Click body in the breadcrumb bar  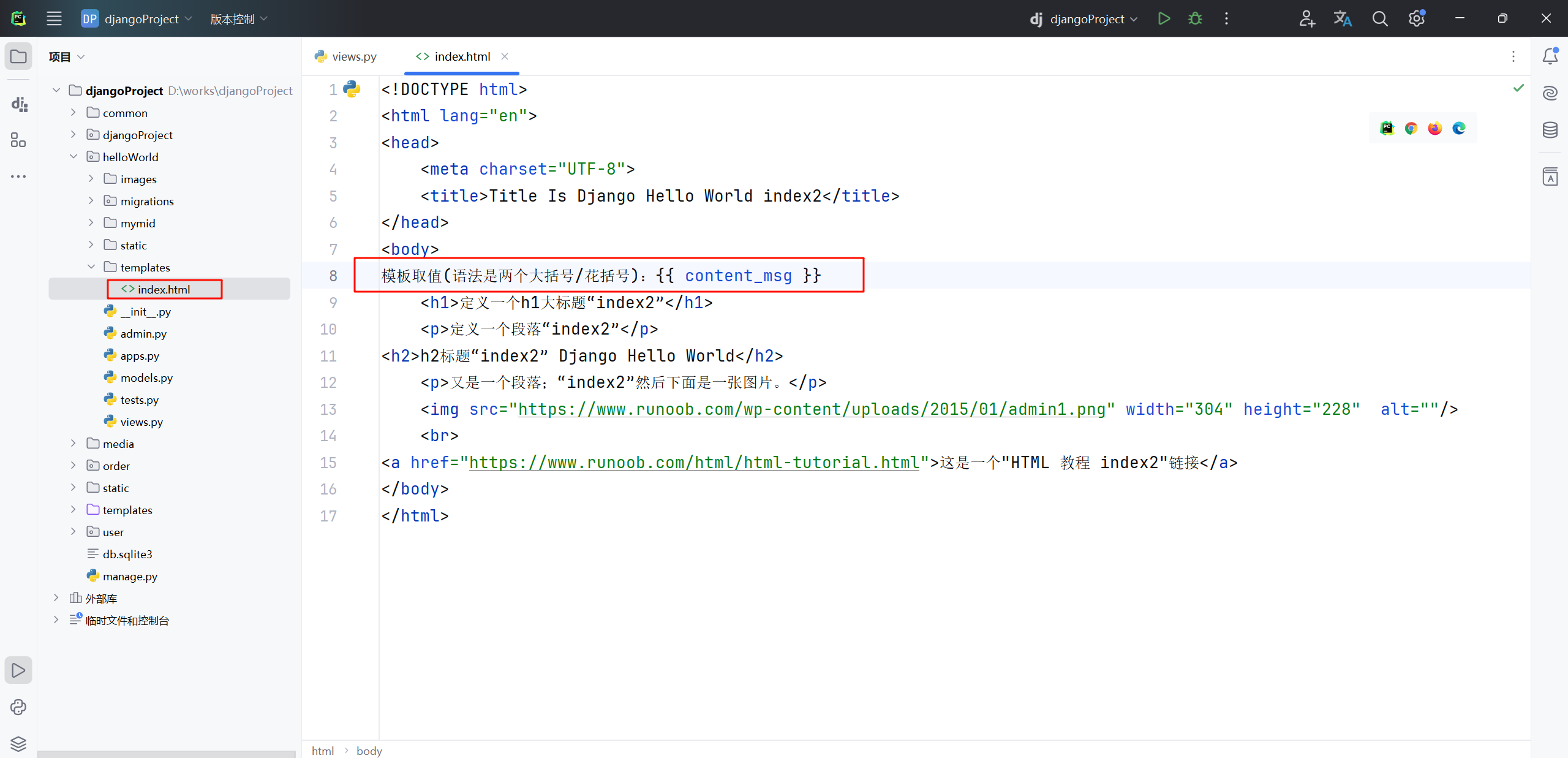tap(369, 751)
